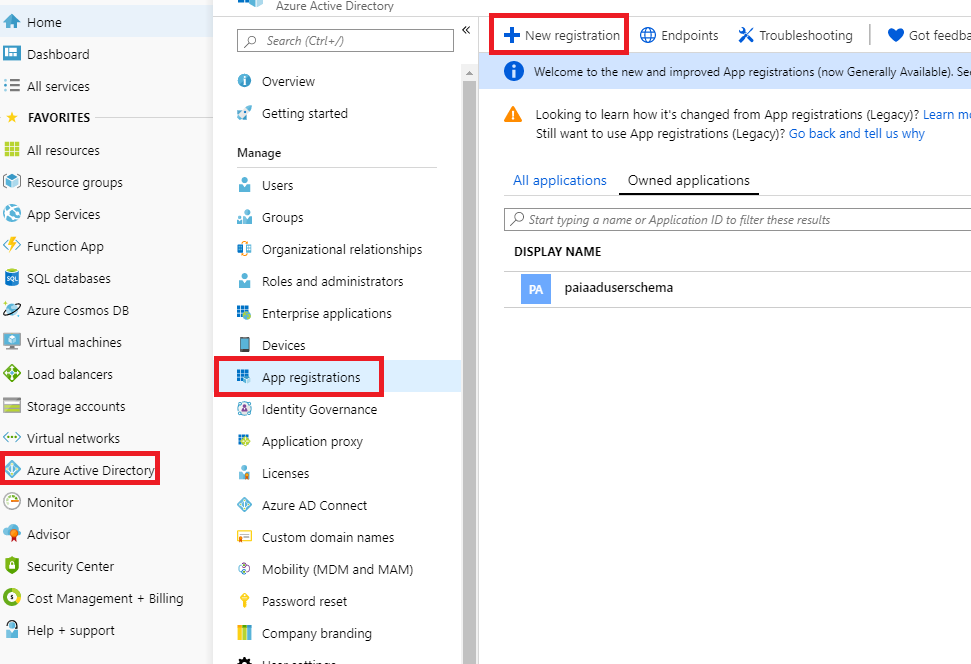The height and width of the screenshot is (664, 971).
Task: Select the Owned applications tab
Action: 689,180
